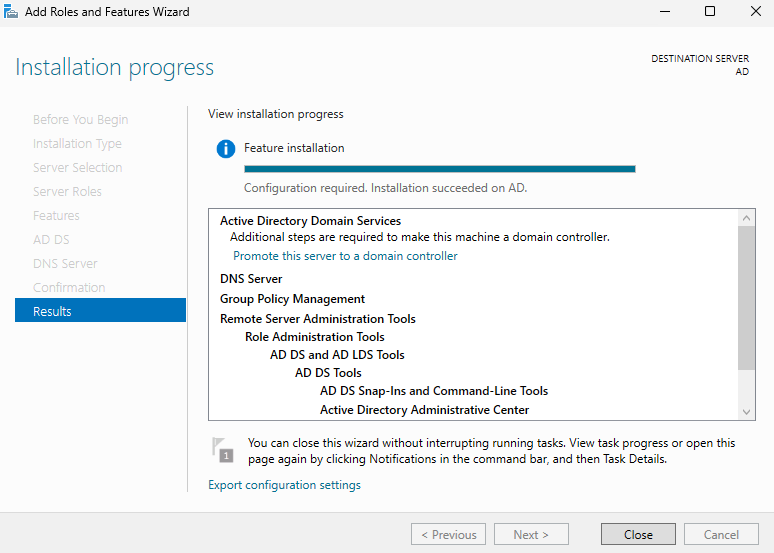Viewport: 774px width, 553px height.
Task: Click AD DS Snap-Ins and Command-Line Tools
Action: [434, 391]
